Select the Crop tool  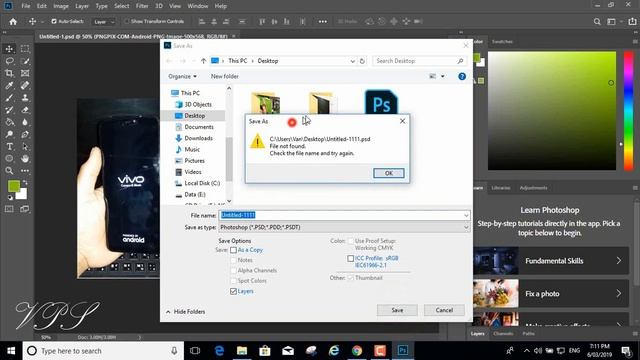pyautogui.click(x=9, y=73)
